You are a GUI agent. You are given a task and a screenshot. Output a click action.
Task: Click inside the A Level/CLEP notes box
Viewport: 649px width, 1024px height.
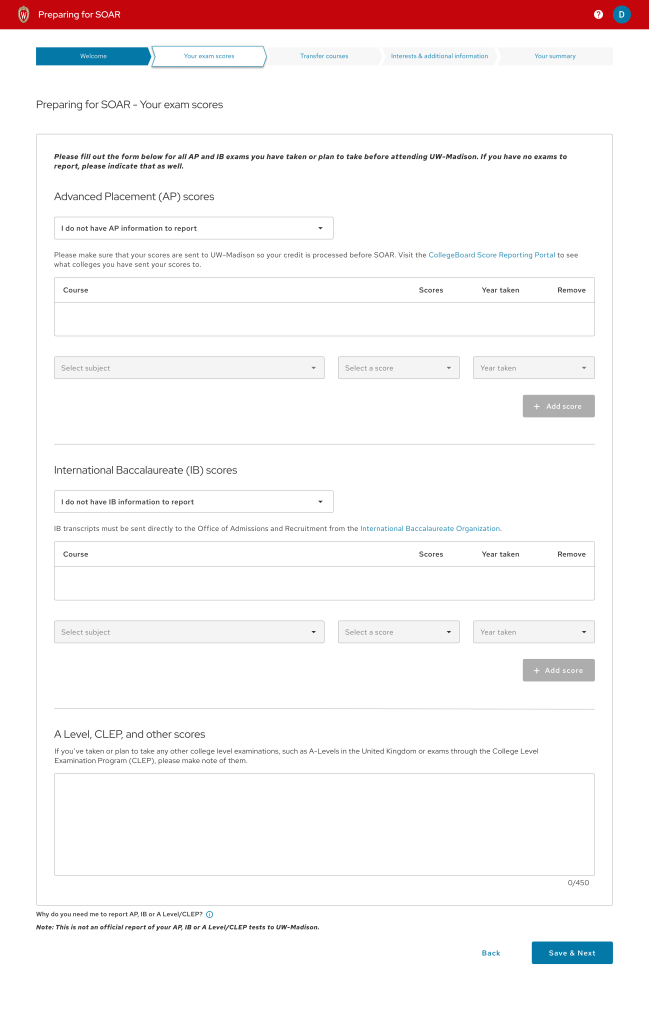[324, 824]
